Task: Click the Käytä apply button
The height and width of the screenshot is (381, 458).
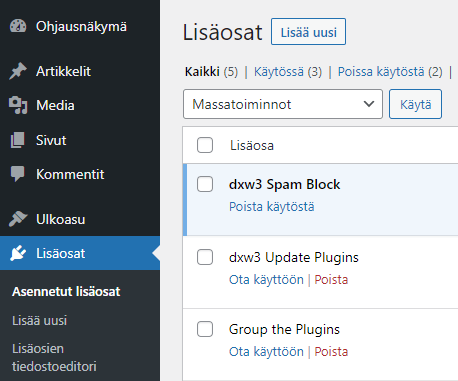Action: pyautogui.click(x=415, y=104)
